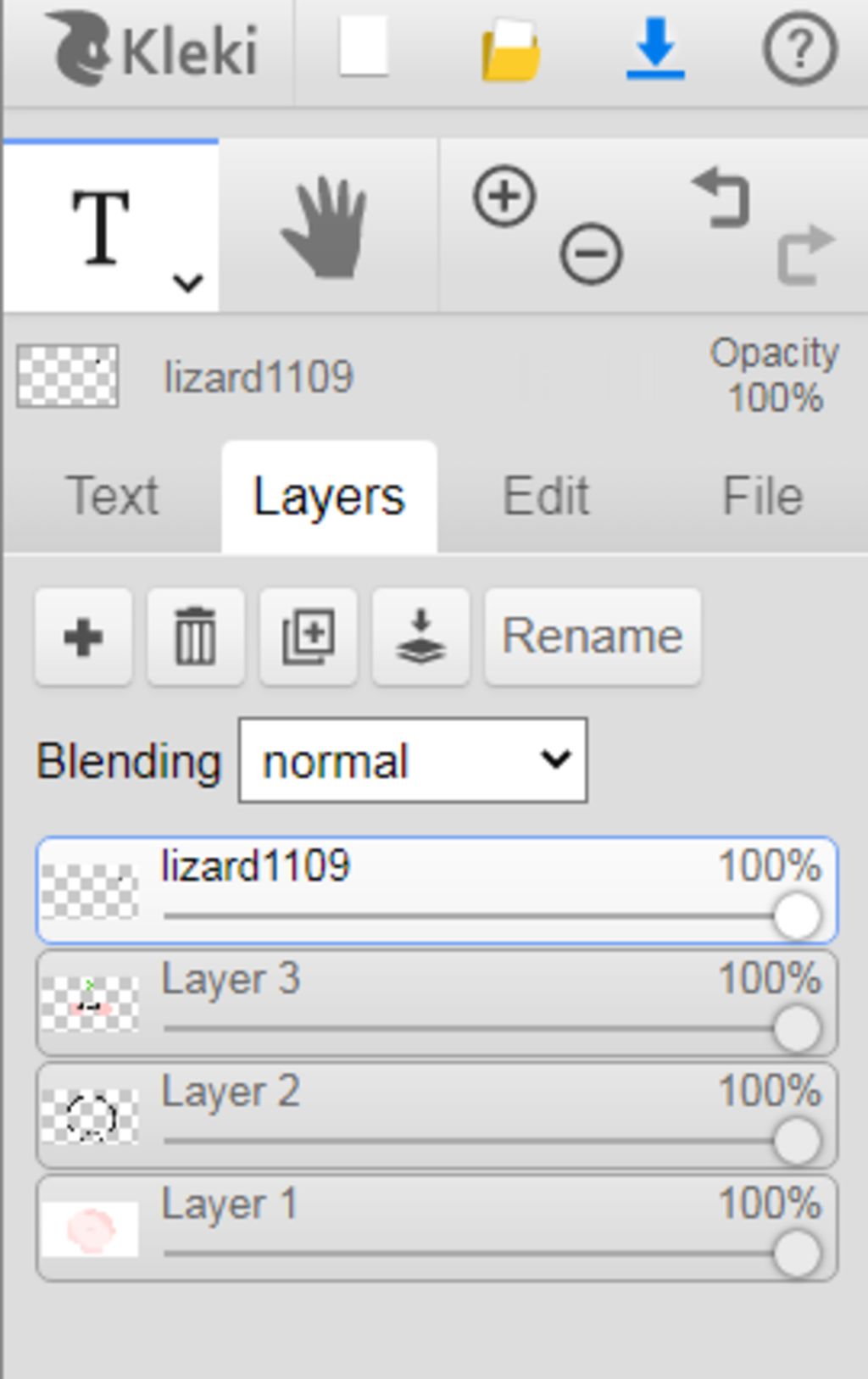Click the Kleki logo
868x1379 pixels.
tap(155, 49)
